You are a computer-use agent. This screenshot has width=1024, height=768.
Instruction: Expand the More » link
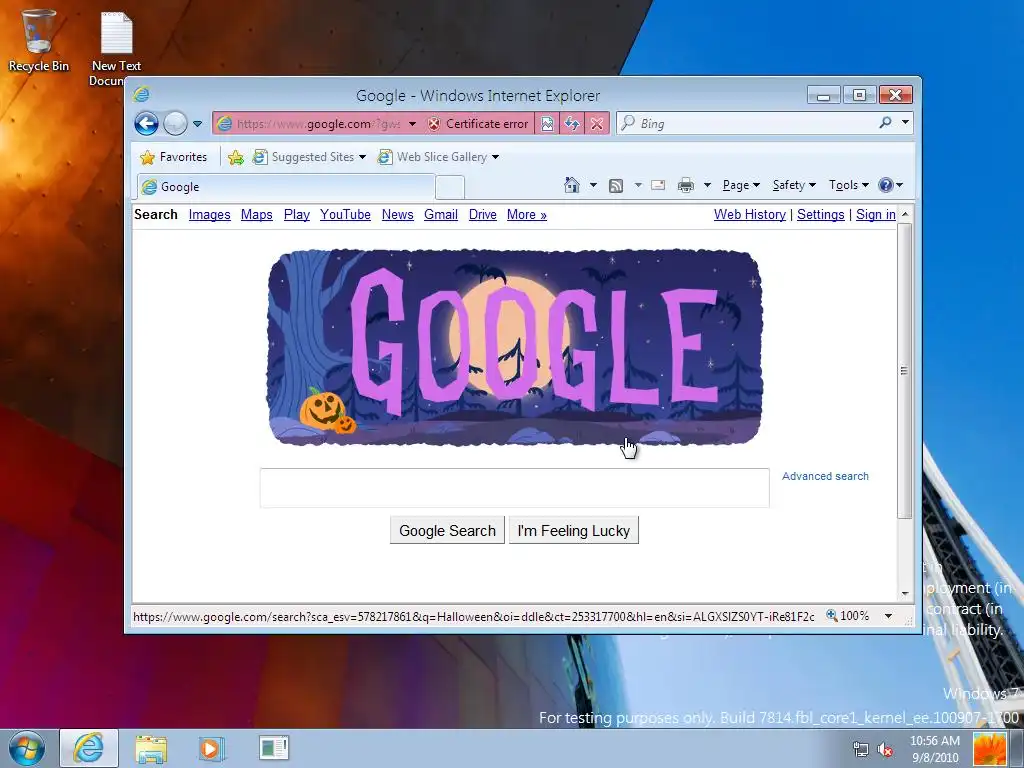coord(526,215)
